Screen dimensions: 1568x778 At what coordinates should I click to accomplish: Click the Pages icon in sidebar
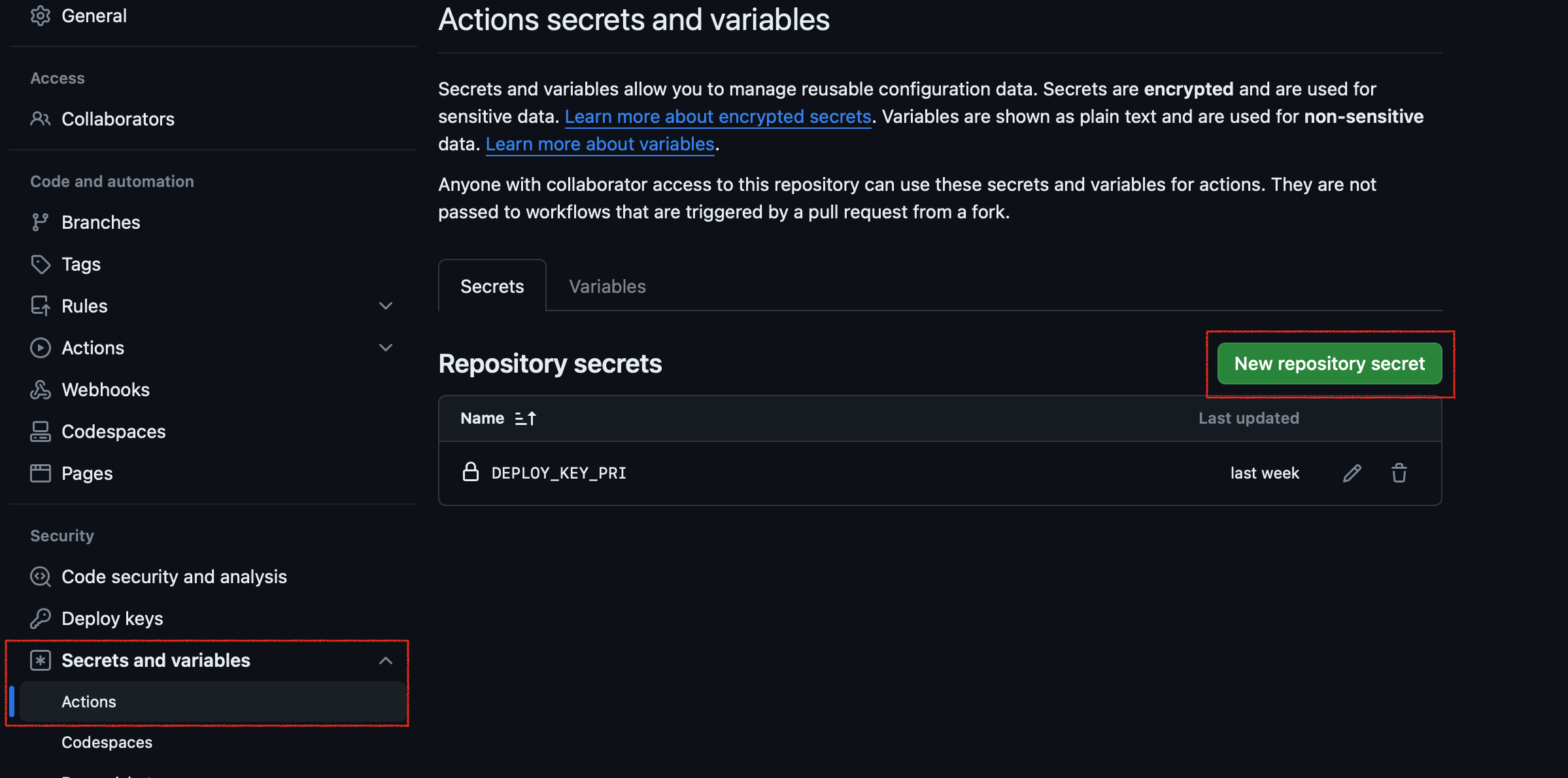click(x=40, y=473)
